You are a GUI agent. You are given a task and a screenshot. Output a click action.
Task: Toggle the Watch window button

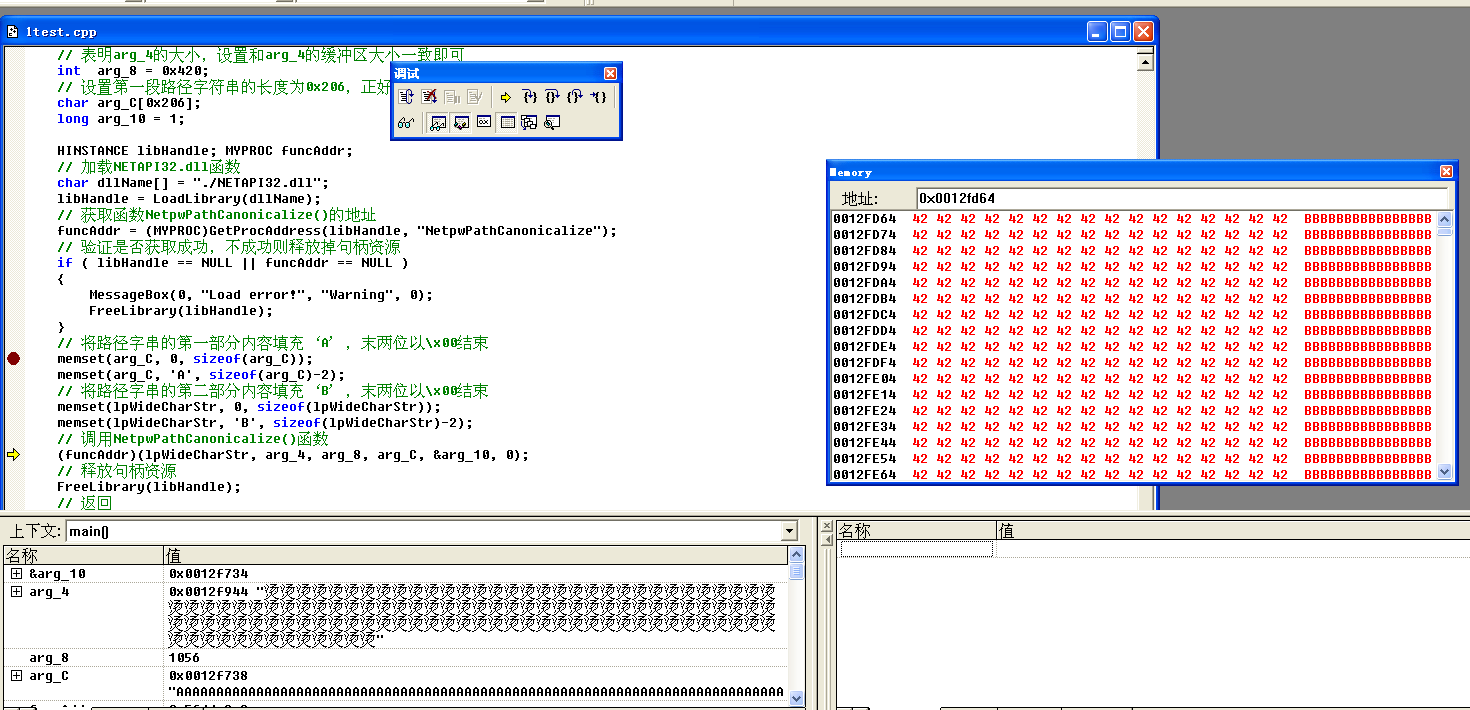(x=438, y=122)
